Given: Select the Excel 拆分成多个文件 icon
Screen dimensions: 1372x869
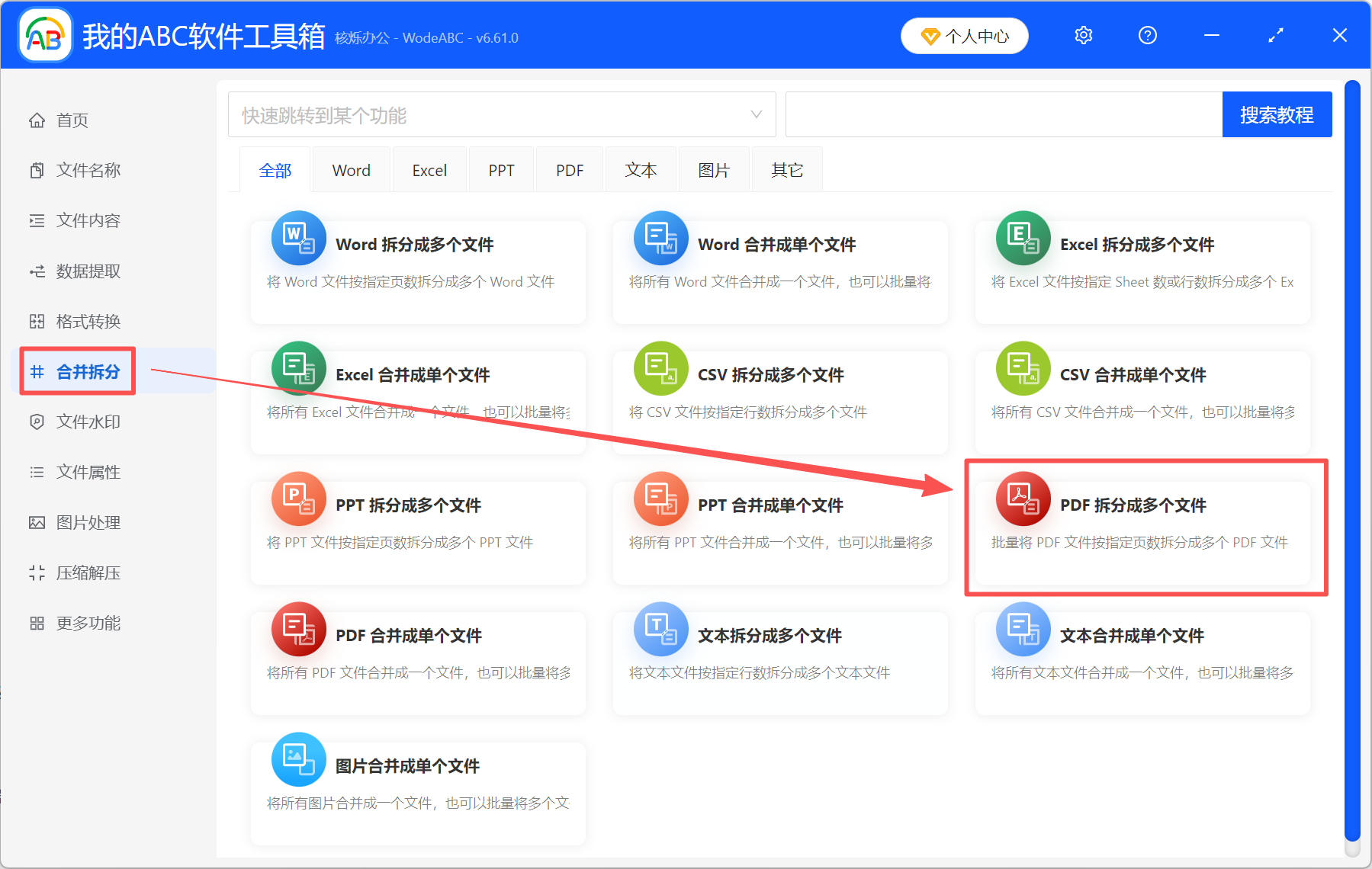Looking at the screenshot, I should click(1022, 238).
